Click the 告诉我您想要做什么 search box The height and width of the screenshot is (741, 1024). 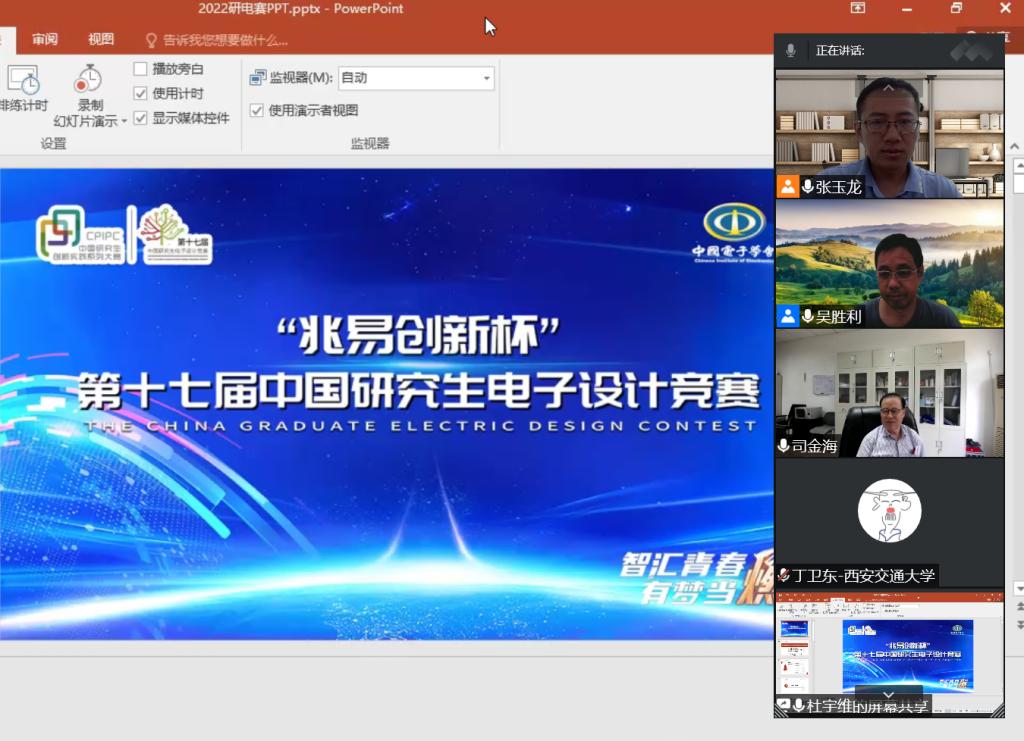[x=225, y=40]
